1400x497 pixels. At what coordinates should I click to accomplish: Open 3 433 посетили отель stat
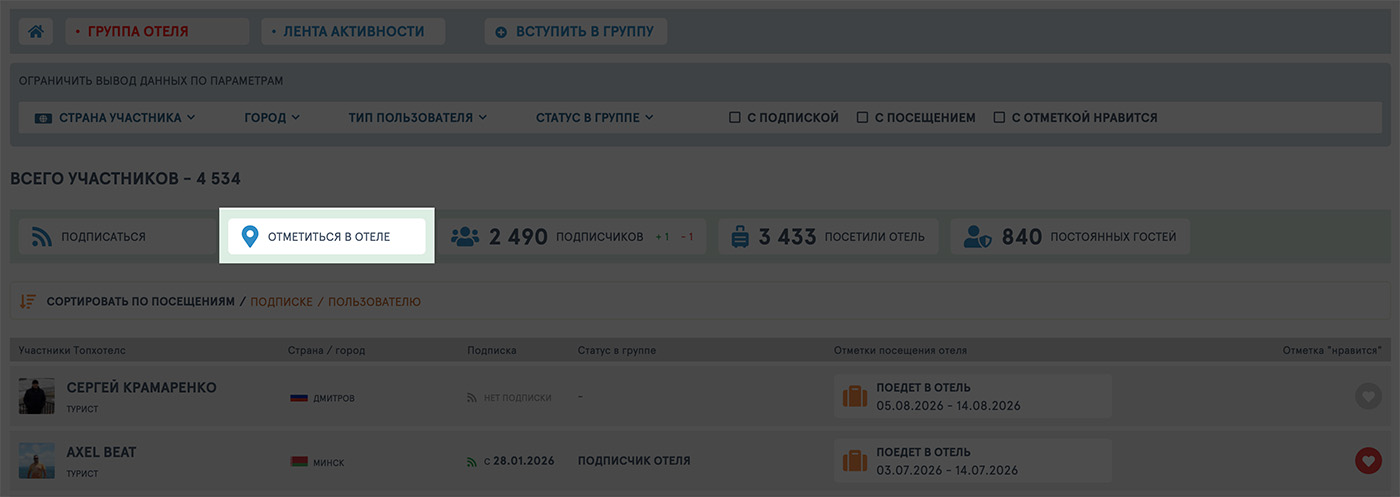coord(828,237)
